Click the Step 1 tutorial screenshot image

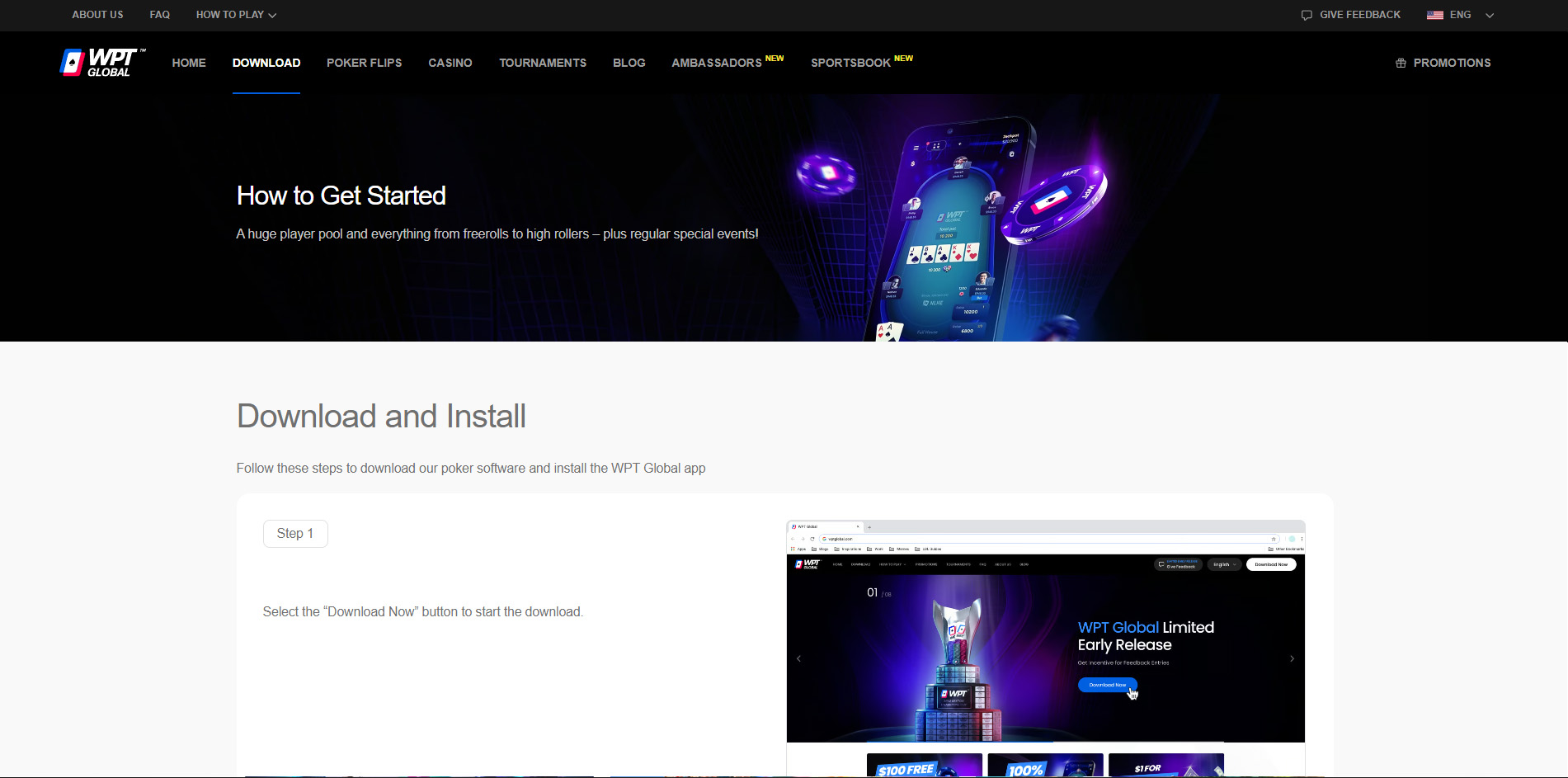(x=1046, y=648)
